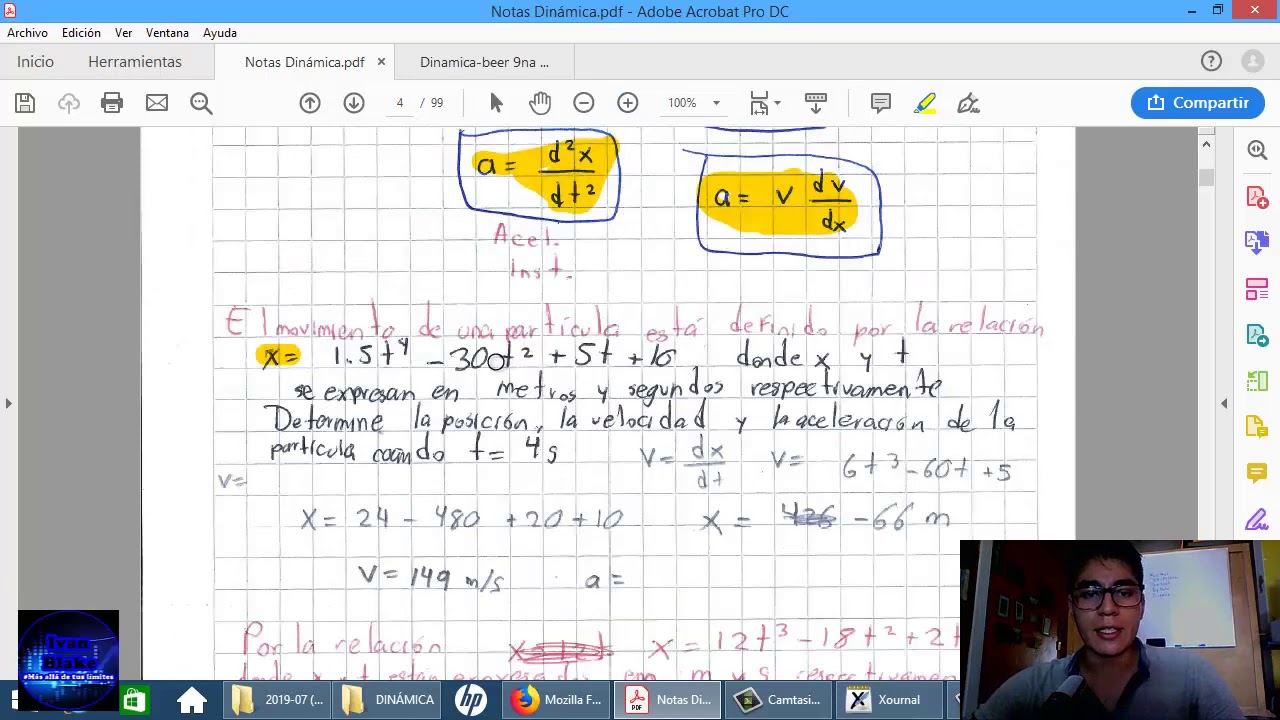This screenshot has height=720, width=1280.
Task: Click the vertical scrollbar up arrow
Action: (x=1206, y=145)
